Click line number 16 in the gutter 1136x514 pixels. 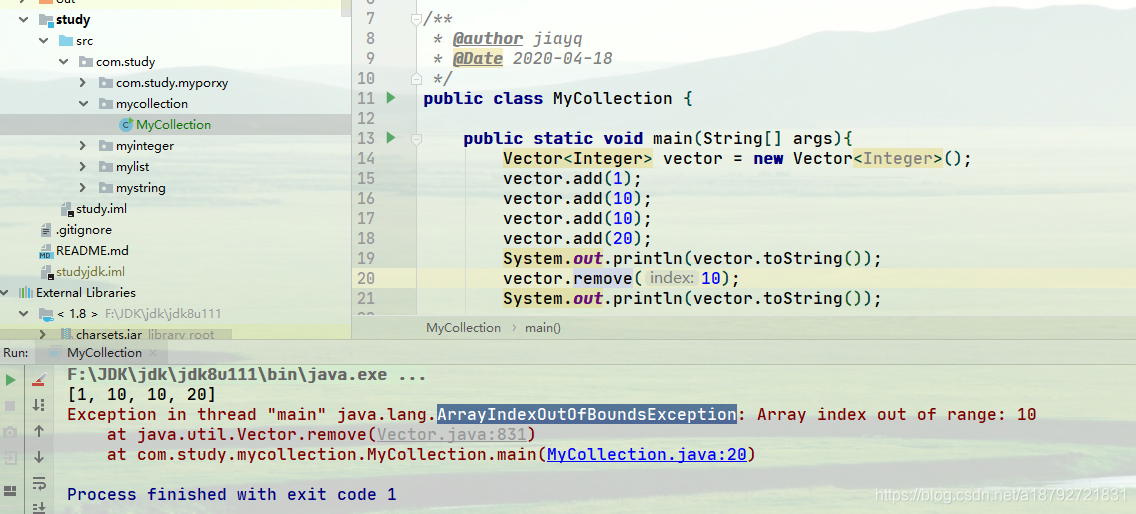point(366,199)
